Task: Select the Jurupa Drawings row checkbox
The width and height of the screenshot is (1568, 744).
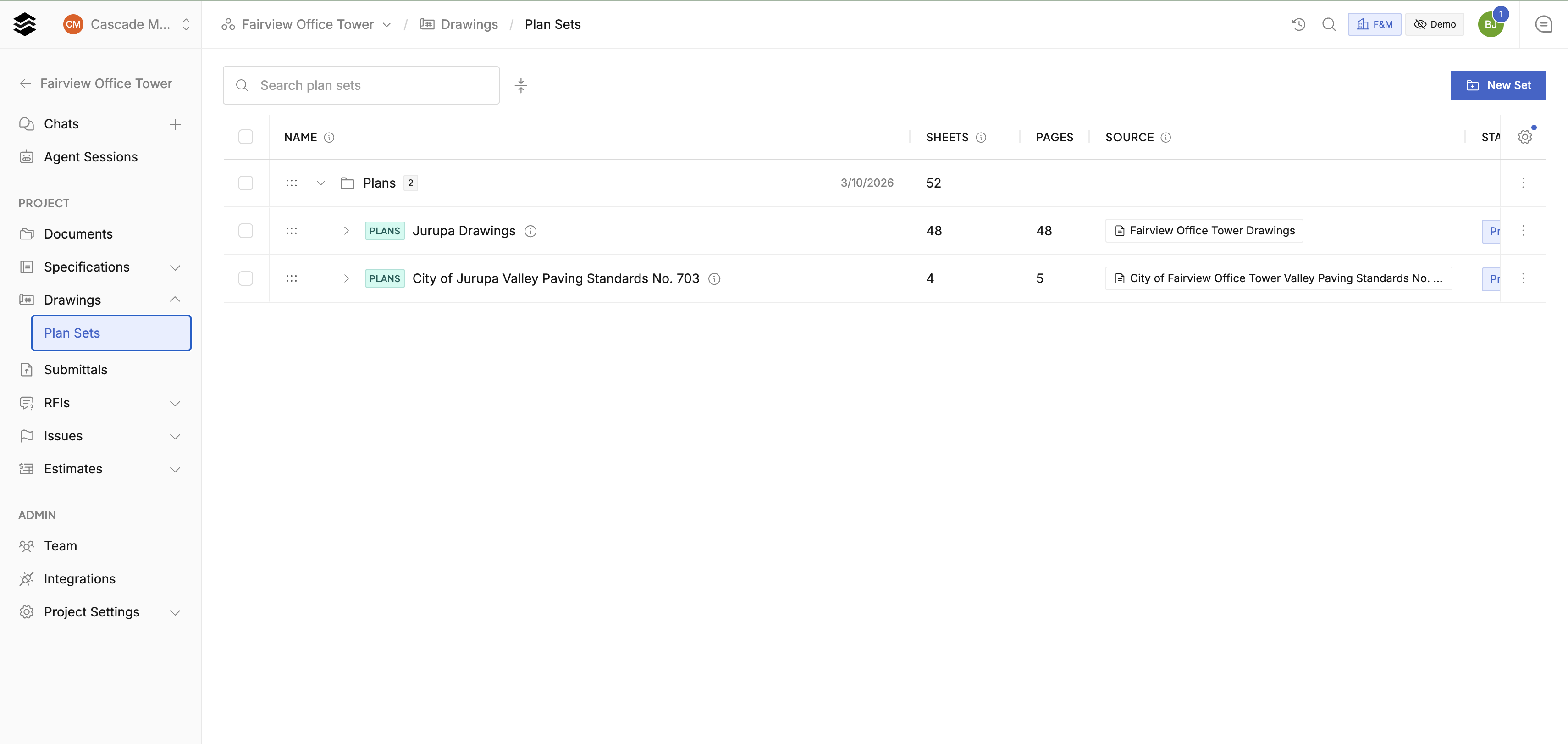Action: (x=245, y=231)
